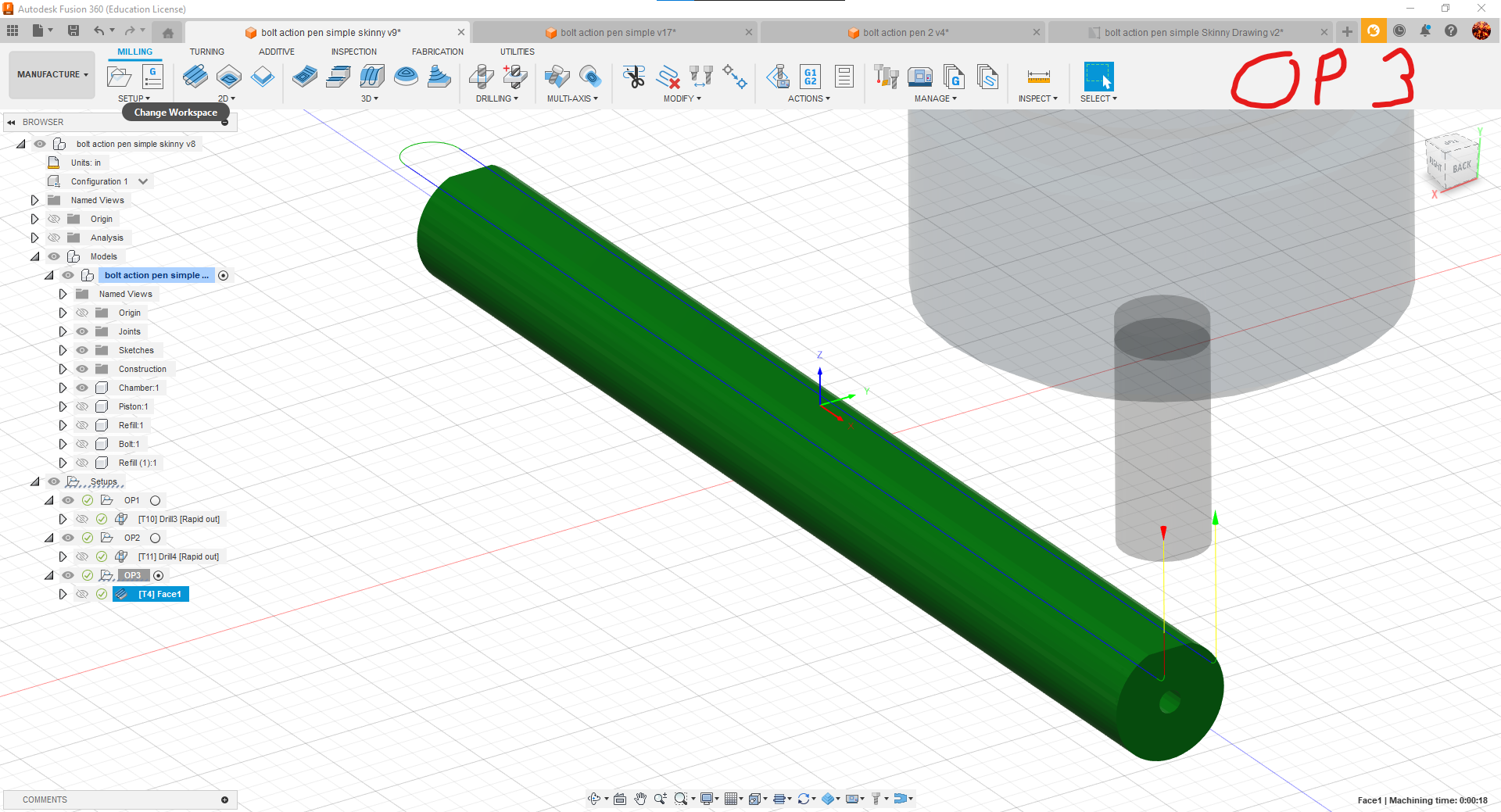Image resolution: width=1501 pixels, height=812 pixels.
Task: Click the MANUFACTURE workspace button
Action: (x=51, y=74)
